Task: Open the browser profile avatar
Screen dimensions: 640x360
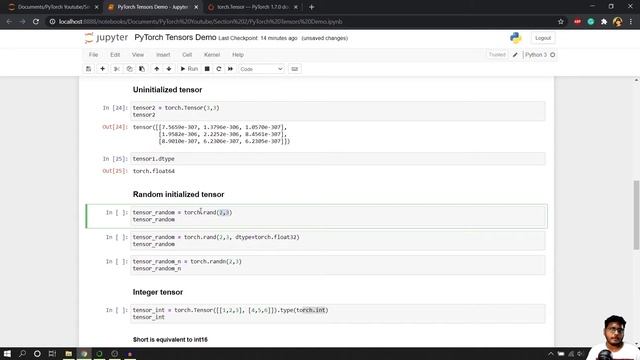Action: point(618,22)
